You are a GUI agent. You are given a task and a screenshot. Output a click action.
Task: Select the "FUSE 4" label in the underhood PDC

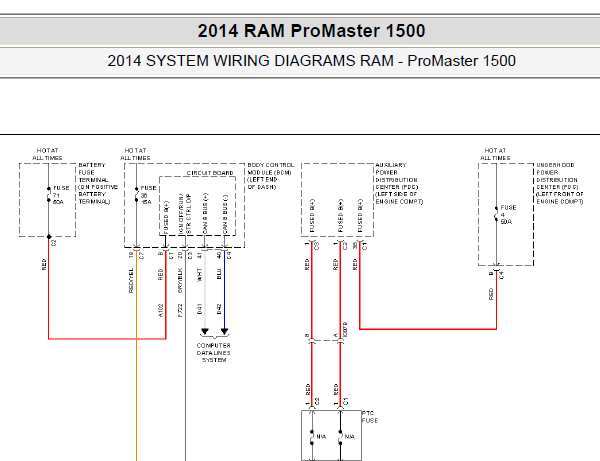(x=508, y=211)
